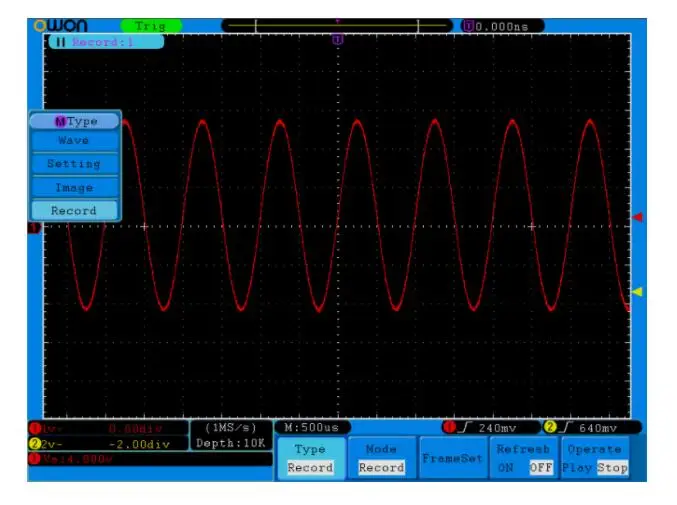Choose Record in the Type menu
The height and width of the screenshot is (505, 677).
[74, 211]
